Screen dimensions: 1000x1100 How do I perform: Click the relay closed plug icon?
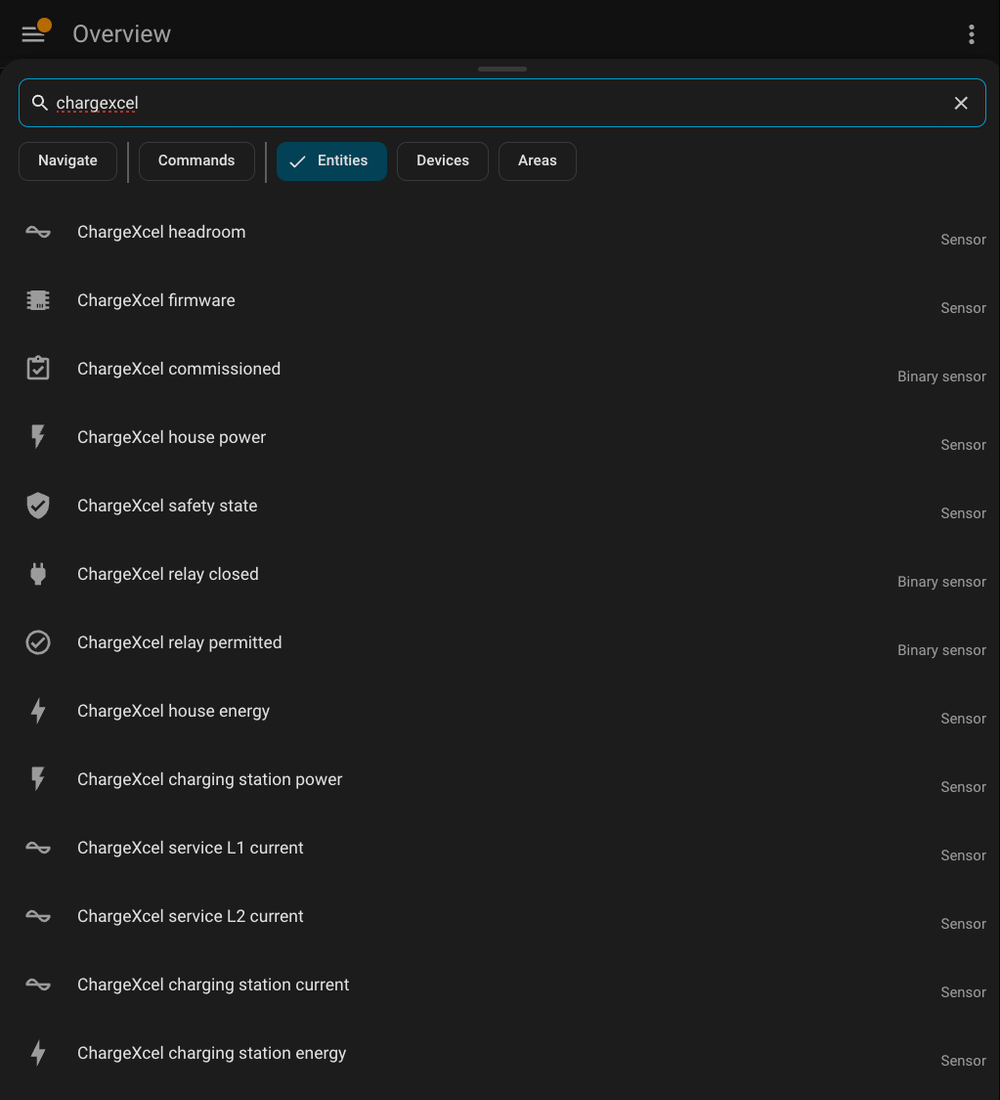click(x=38, y=574)
